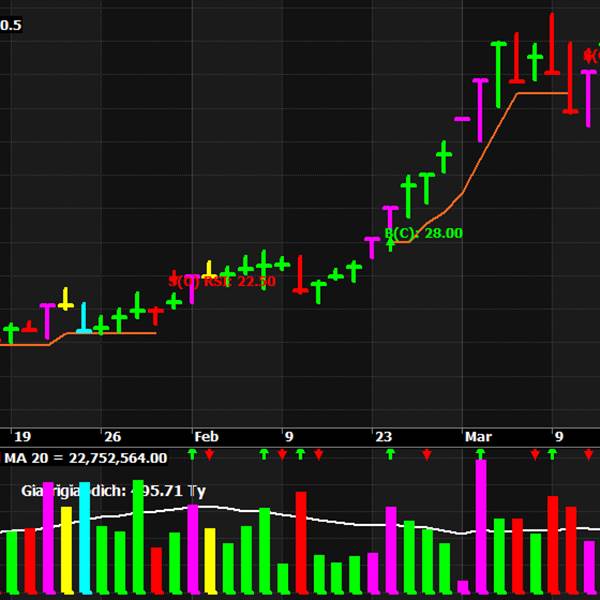
Task: Click the green up arrow below Feb label
Action: click(x=192, y=454)
